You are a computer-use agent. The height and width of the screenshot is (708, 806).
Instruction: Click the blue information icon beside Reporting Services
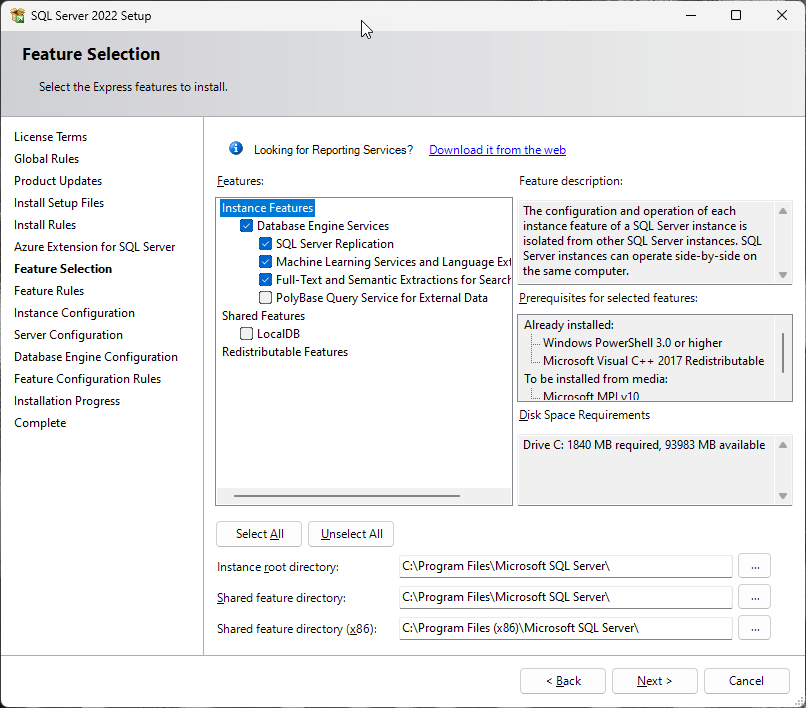[x=236, y=149]
